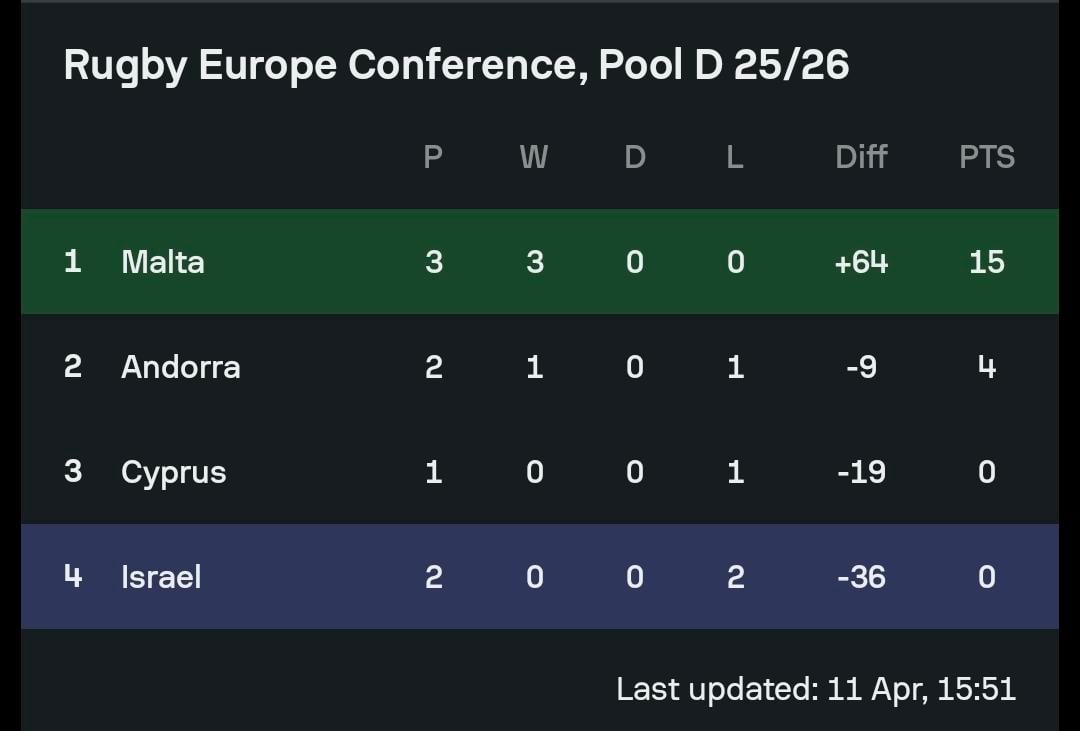The image size is (1080, 731).
Task: Sort by the W column header
Action: (534, 157)
